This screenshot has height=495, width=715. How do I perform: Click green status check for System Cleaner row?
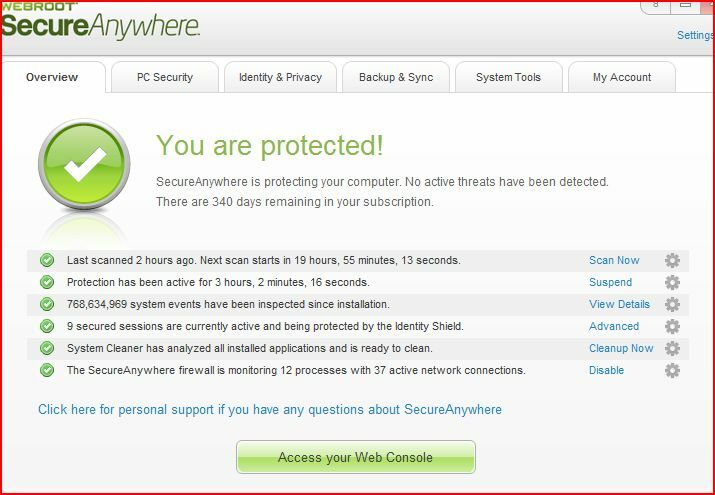(x=47, y=348)
